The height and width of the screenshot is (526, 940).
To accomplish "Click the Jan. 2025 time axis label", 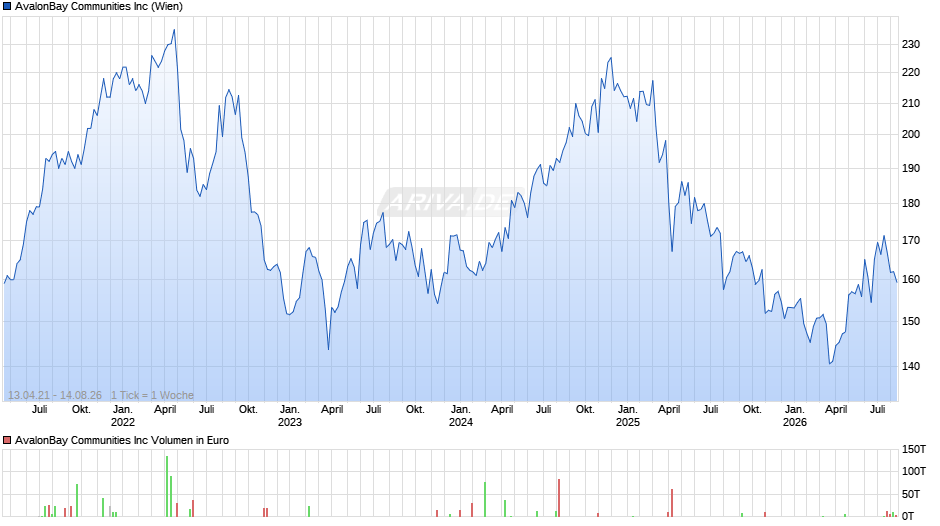I will (628, 416).
